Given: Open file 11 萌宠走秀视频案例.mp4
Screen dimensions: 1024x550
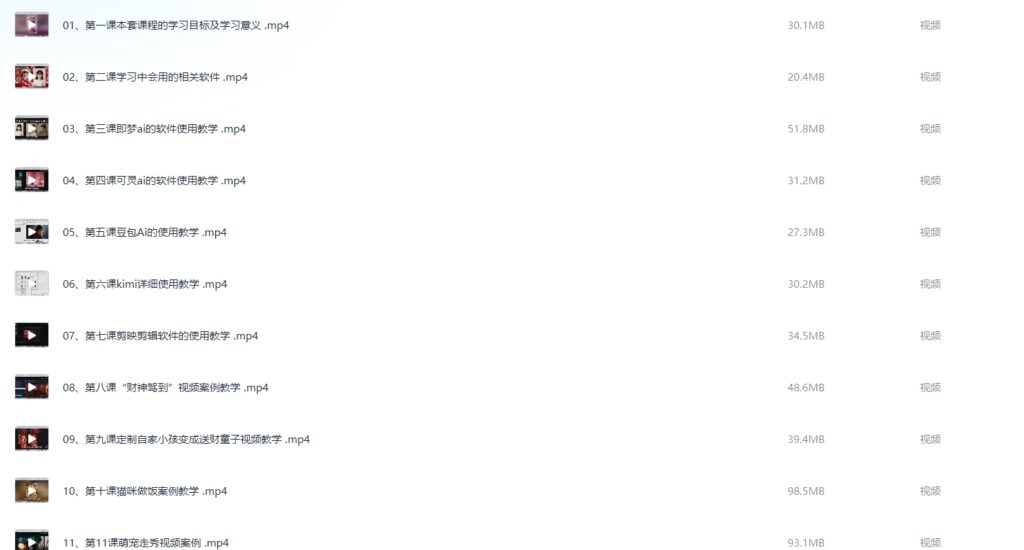Looking at the screenshot, I should [x=146, y=543].
